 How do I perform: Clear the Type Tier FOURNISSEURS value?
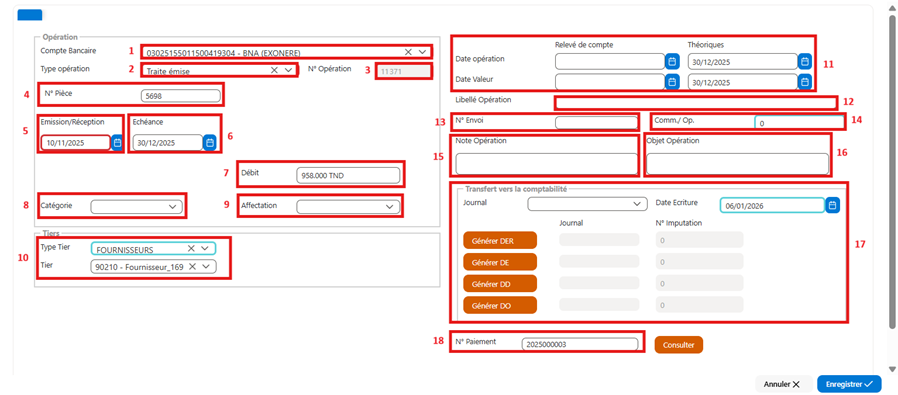tap(191, 248)
